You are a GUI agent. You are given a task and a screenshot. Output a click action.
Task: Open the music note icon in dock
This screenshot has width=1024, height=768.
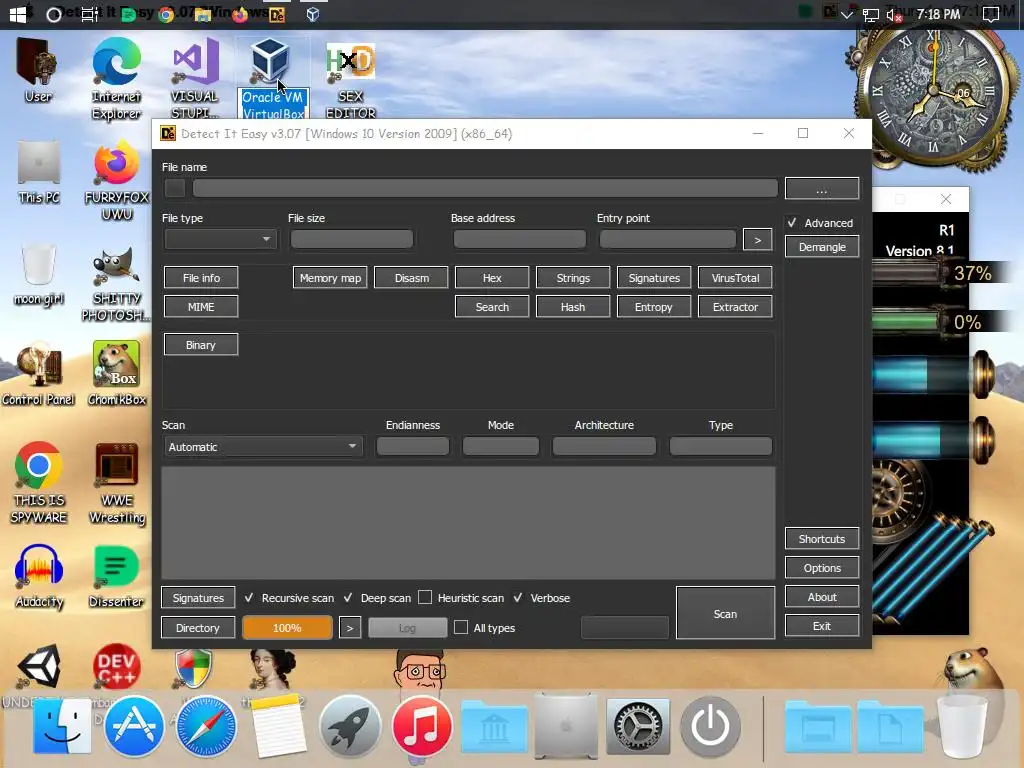422,726
